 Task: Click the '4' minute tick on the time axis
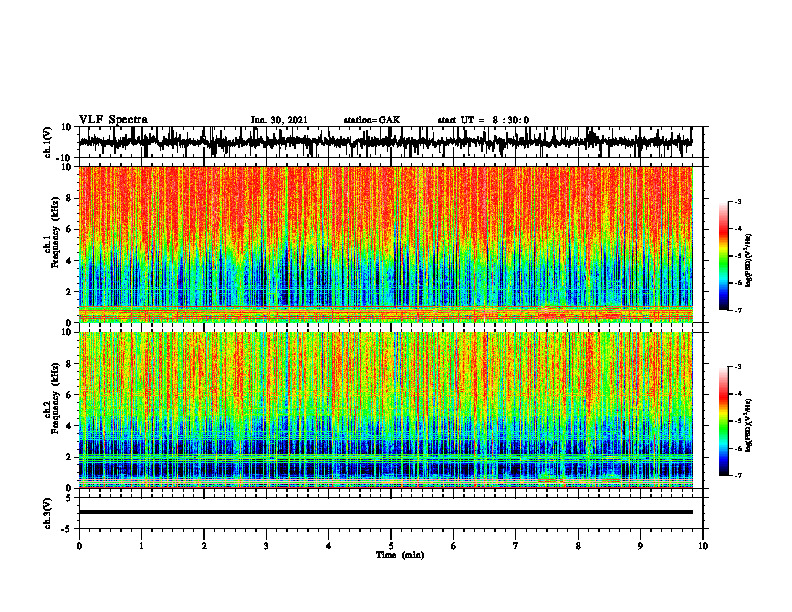point(329,546)
